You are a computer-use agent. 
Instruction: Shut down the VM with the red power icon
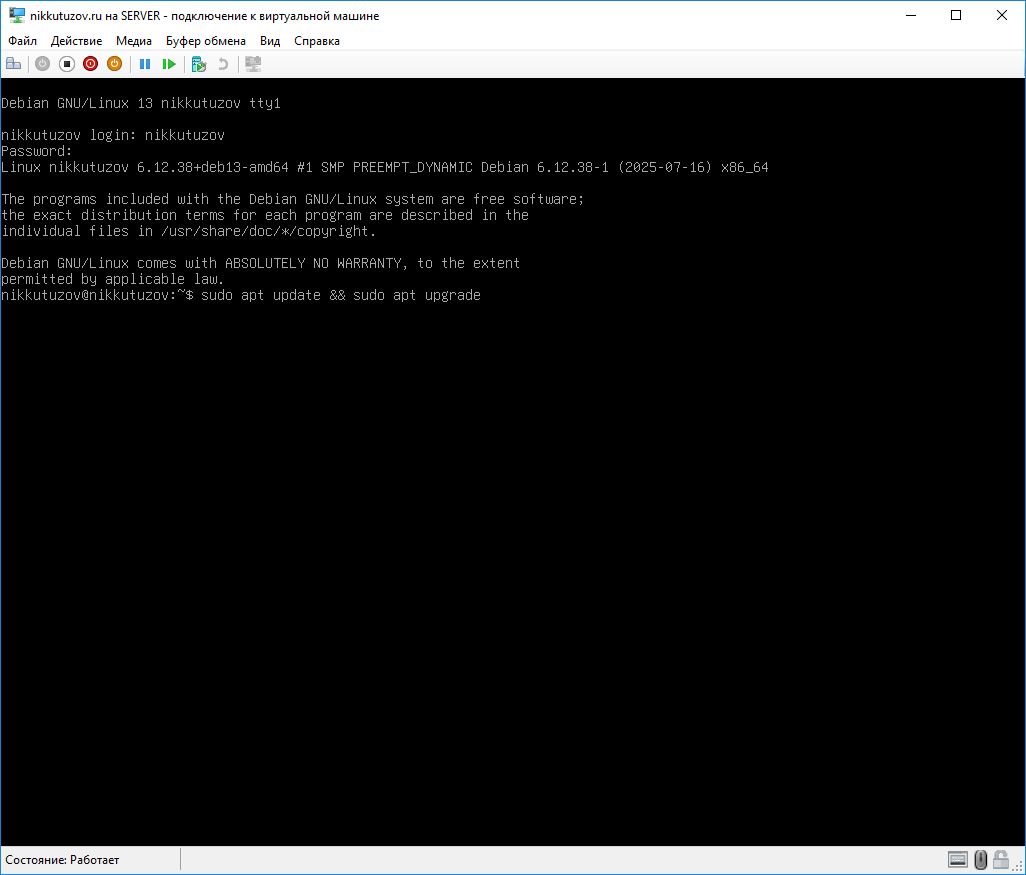[90, 64]
